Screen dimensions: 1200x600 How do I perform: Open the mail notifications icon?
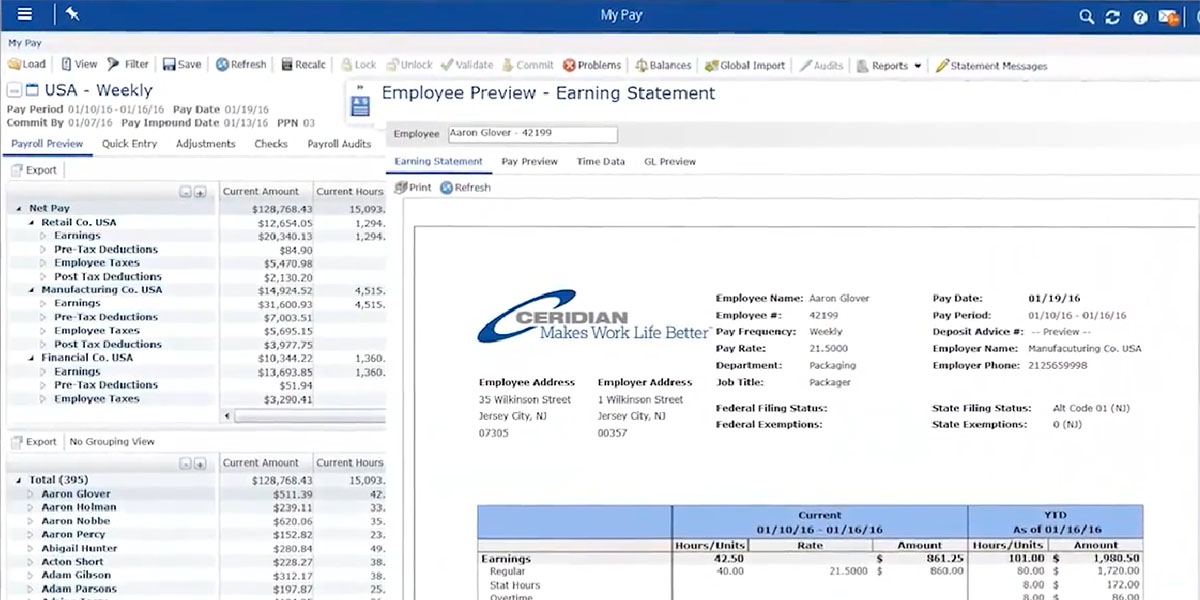1167,17
